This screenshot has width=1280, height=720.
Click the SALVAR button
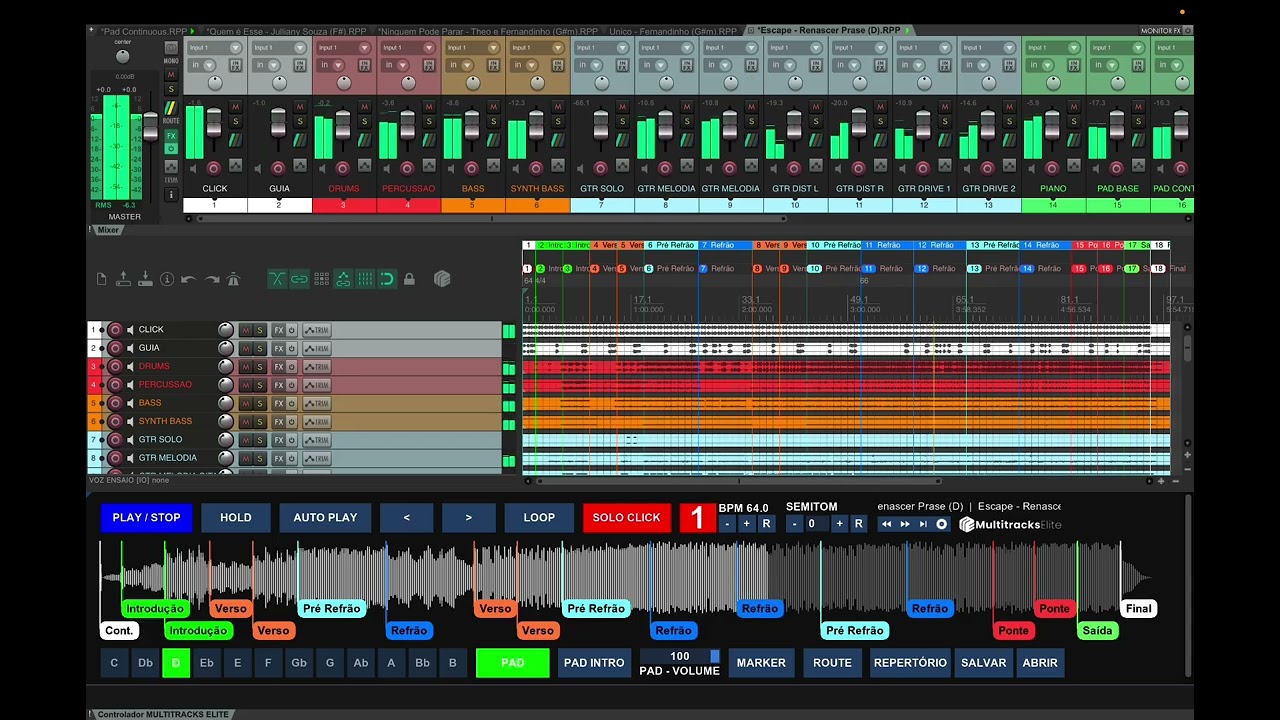(x=983, y=663)
